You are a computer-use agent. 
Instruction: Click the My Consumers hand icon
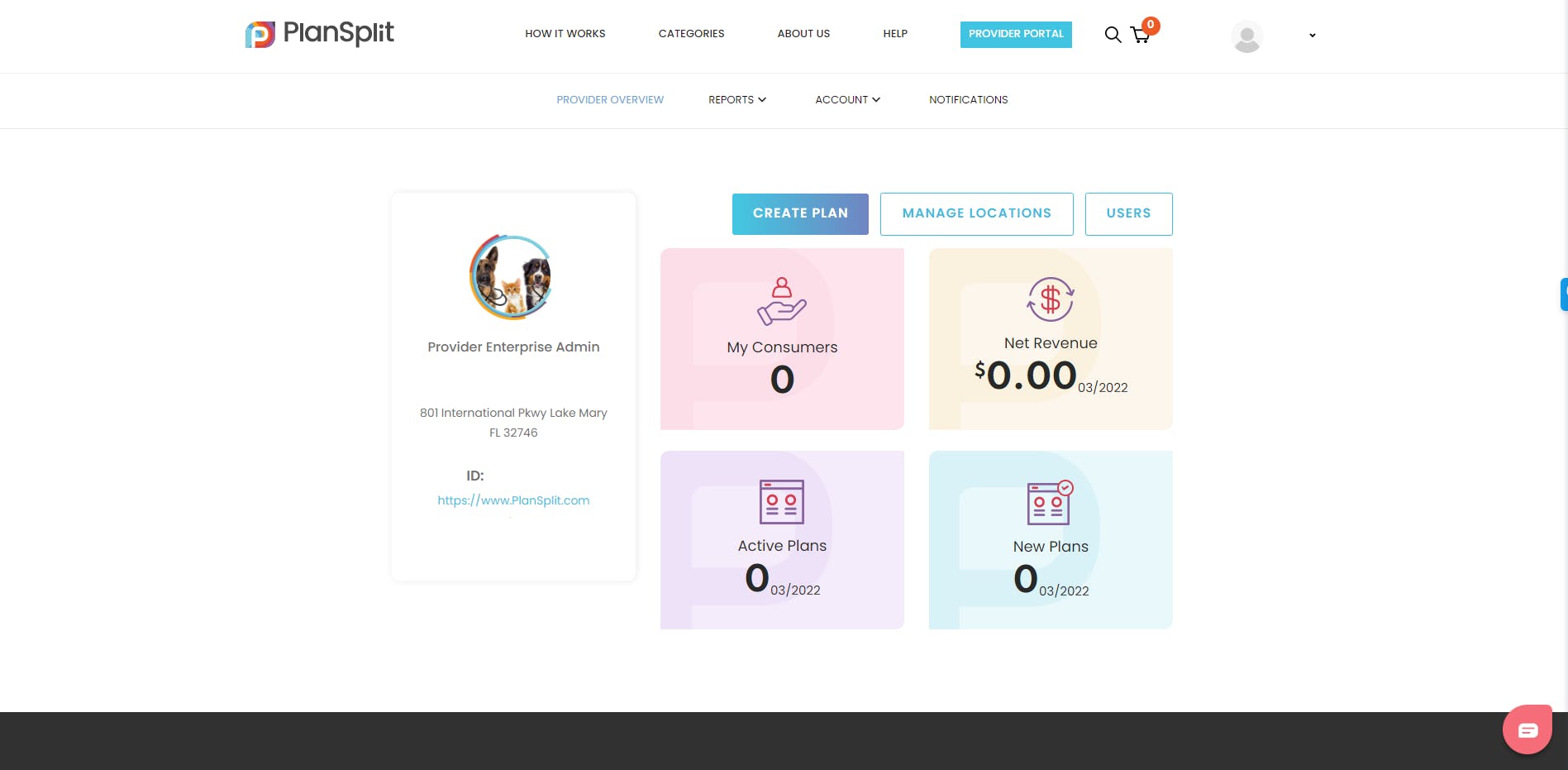click(782, 301)
